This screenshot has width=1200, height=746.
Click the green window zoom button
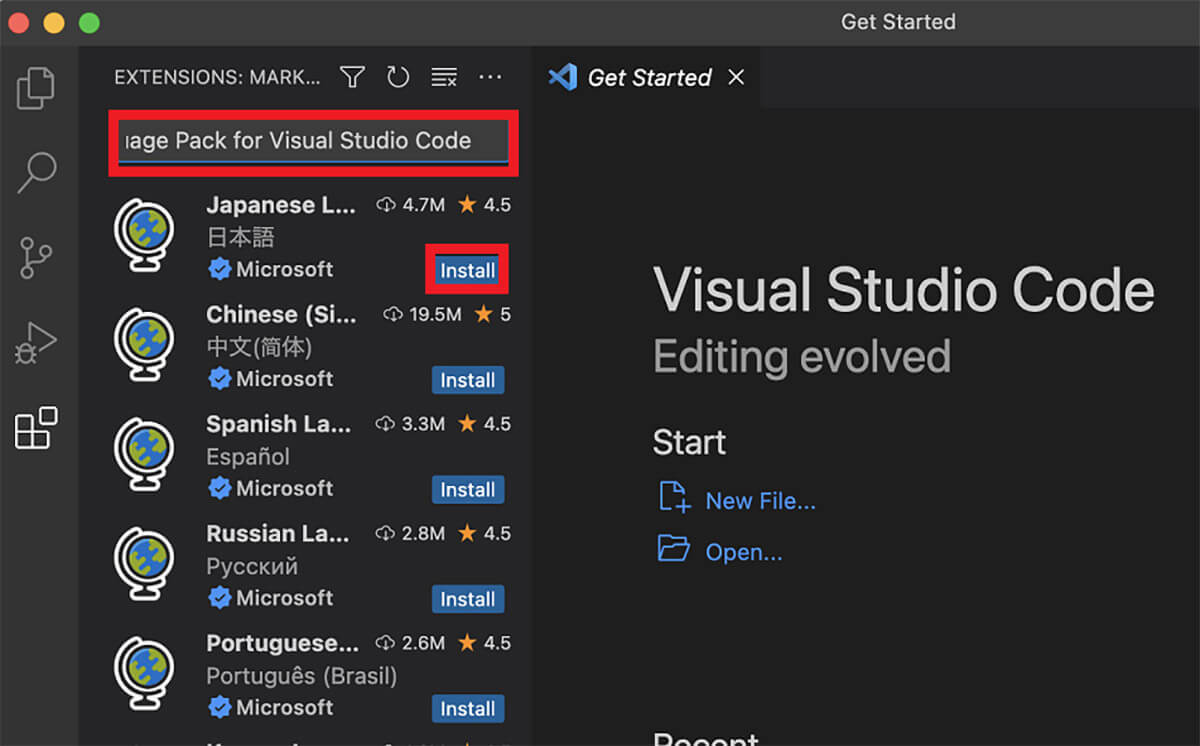[x=88, y=22]
